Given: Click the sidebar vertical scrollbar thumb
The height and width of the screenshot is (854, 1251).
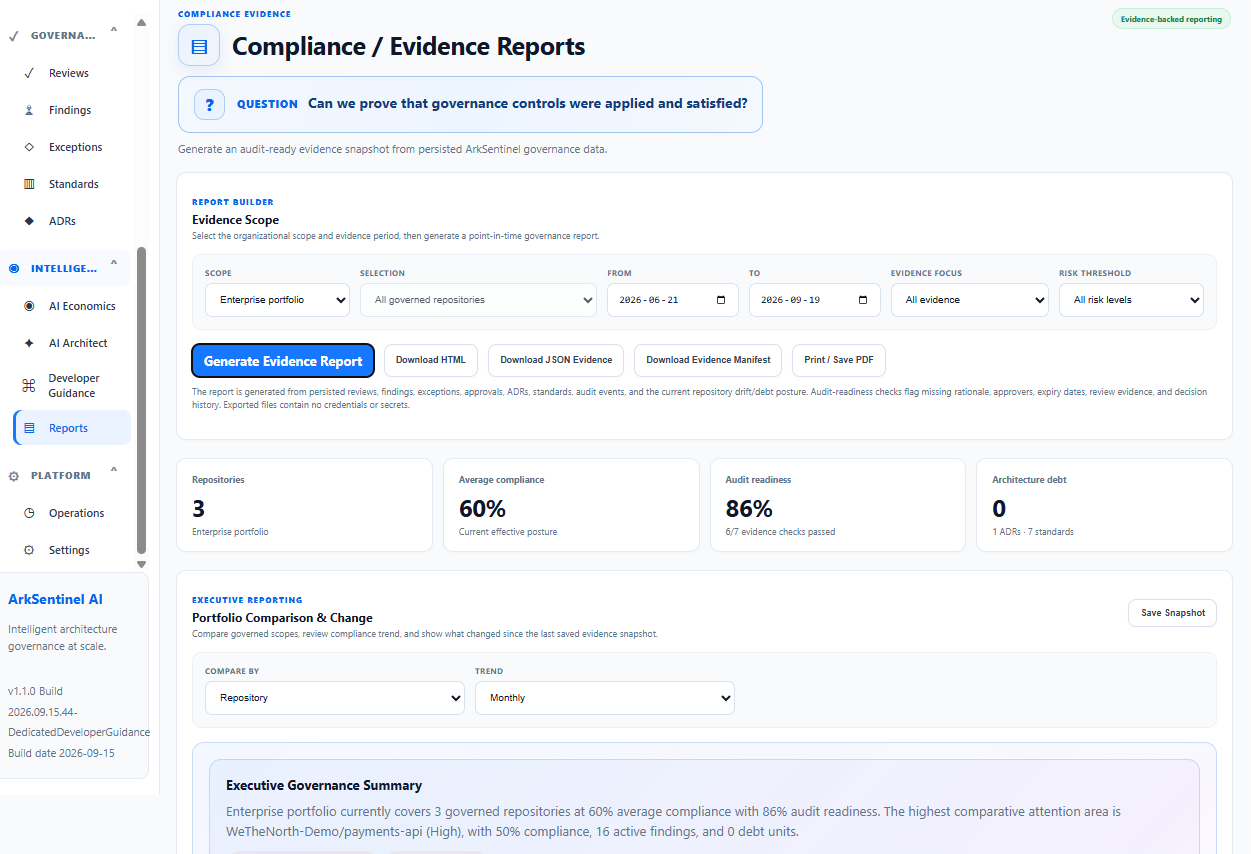Looking at the screenshot, I should click(x=141, y=400).
